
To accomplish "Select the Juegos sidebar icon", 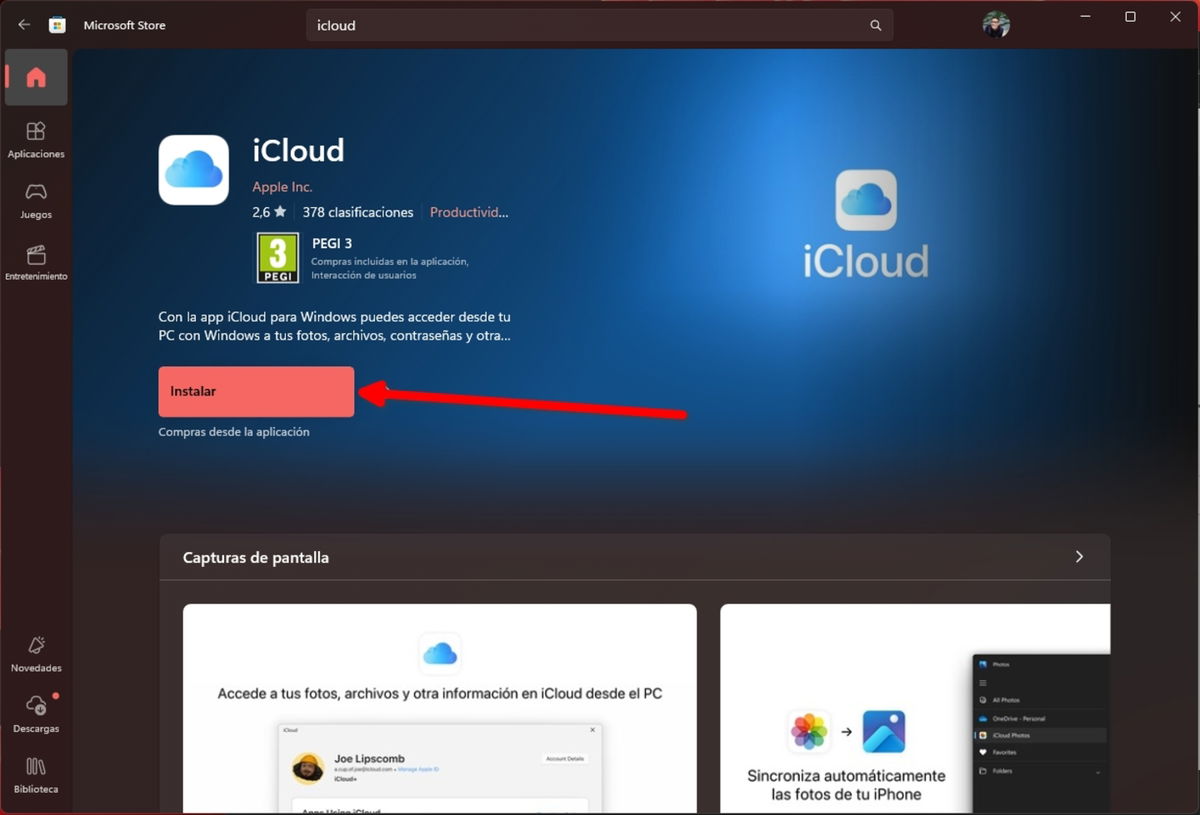I will (36, 200).
